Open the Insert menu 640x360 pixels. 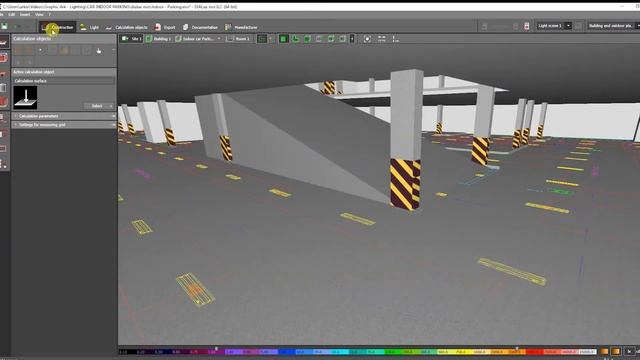(25, 15)
